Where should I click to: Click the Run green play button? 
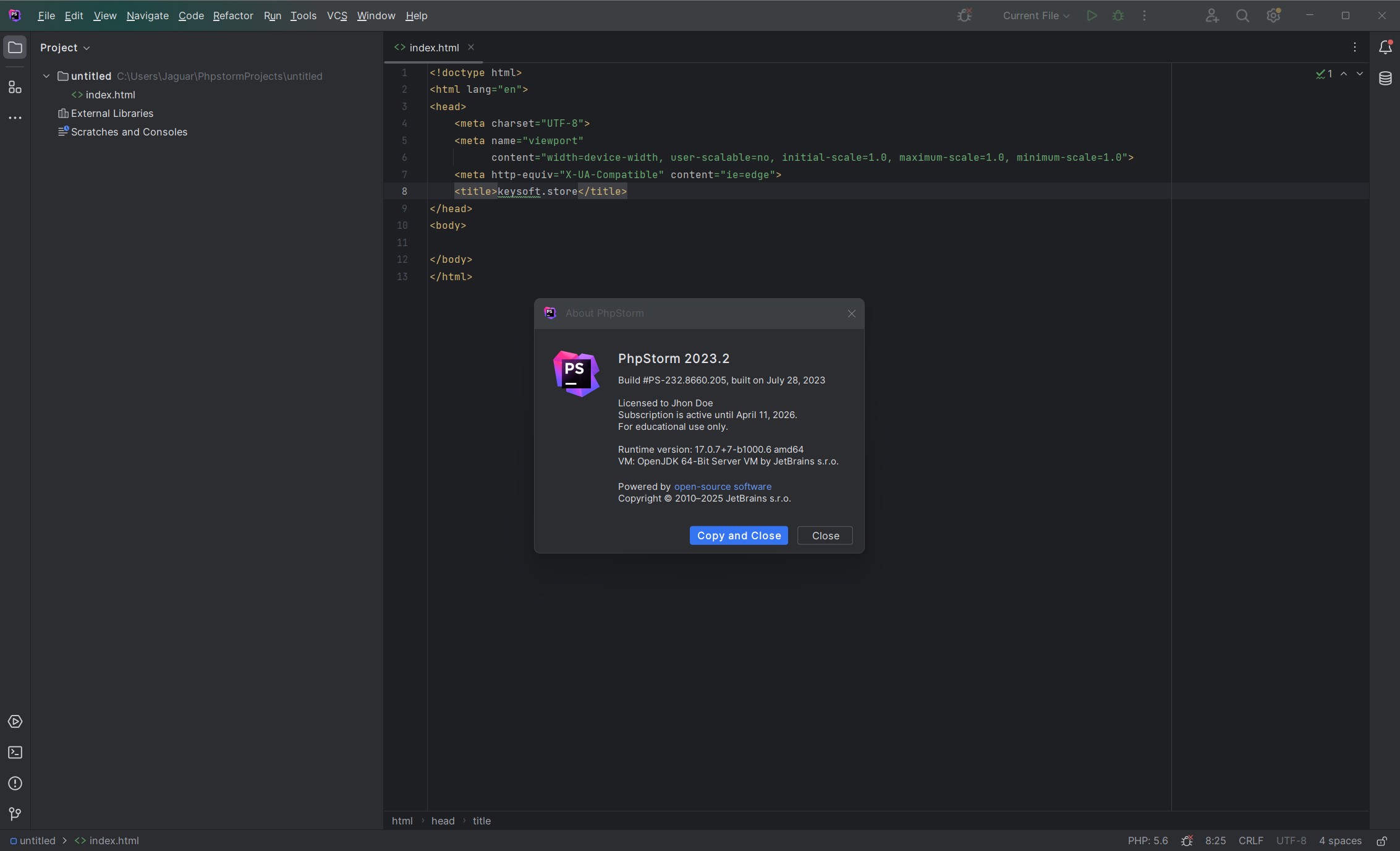1092,16
